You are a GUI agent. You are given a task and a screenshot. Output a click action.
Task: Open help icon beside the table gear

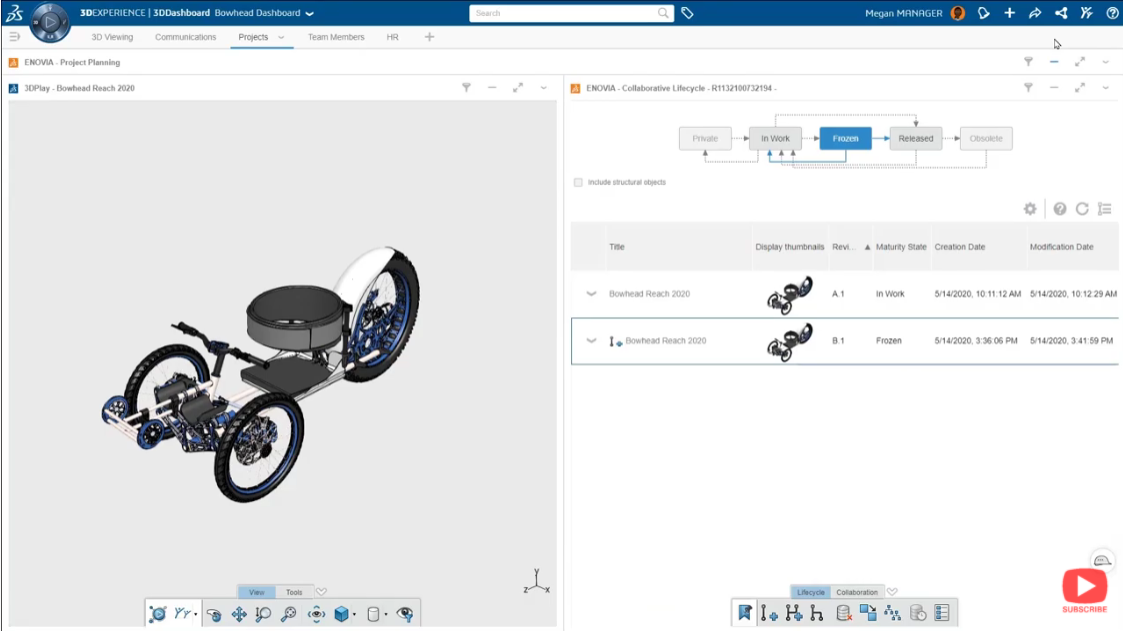click(1059, 208)
